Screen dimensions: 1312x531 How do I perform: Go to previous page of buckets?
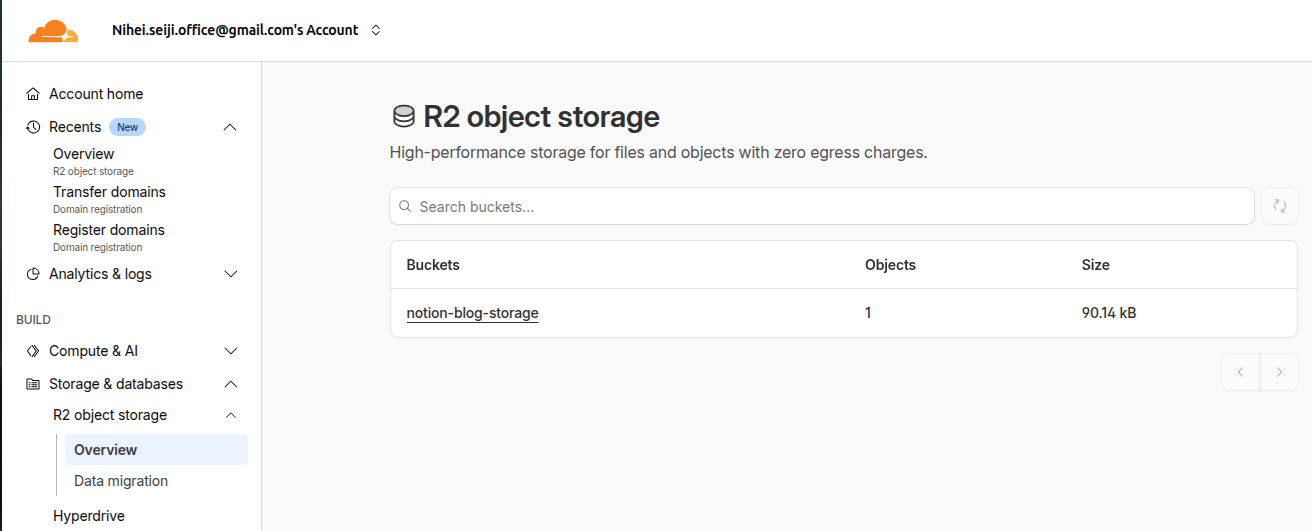(1241, 372)
